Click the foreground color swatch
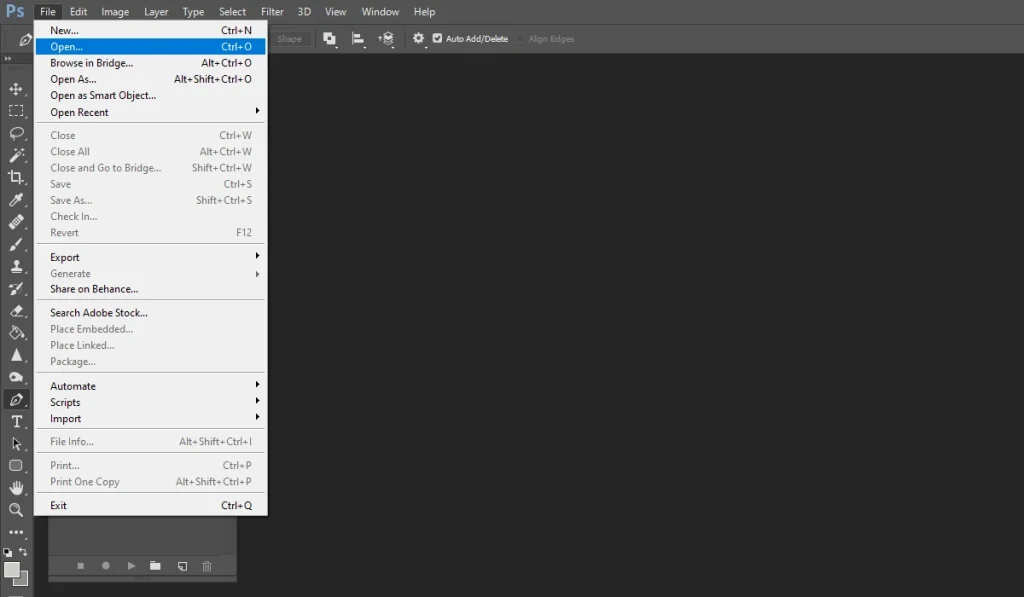This screenshot has height=597, width=1024. tap(11, 570)
